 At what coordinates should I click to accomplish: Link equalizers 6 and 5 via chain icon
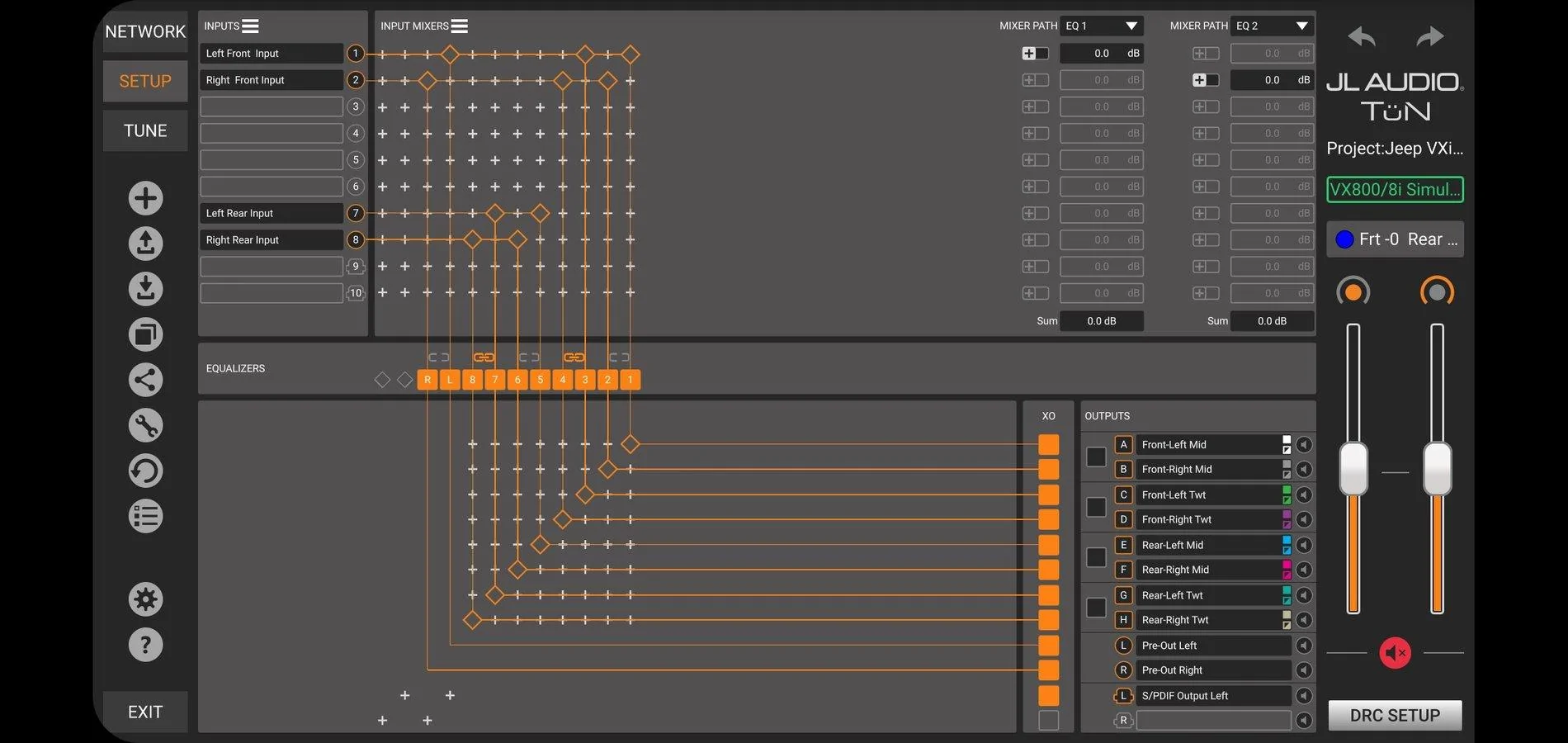529,357
